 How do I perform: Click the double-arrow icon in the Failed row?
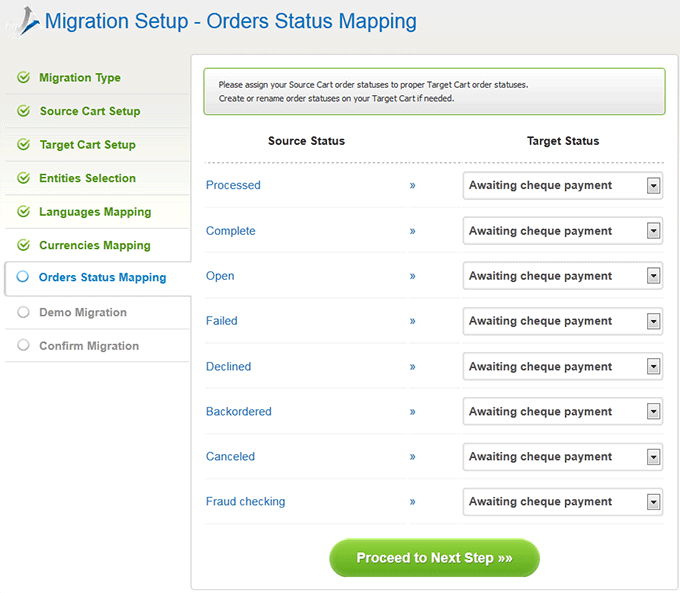click(x=412, y=321)
